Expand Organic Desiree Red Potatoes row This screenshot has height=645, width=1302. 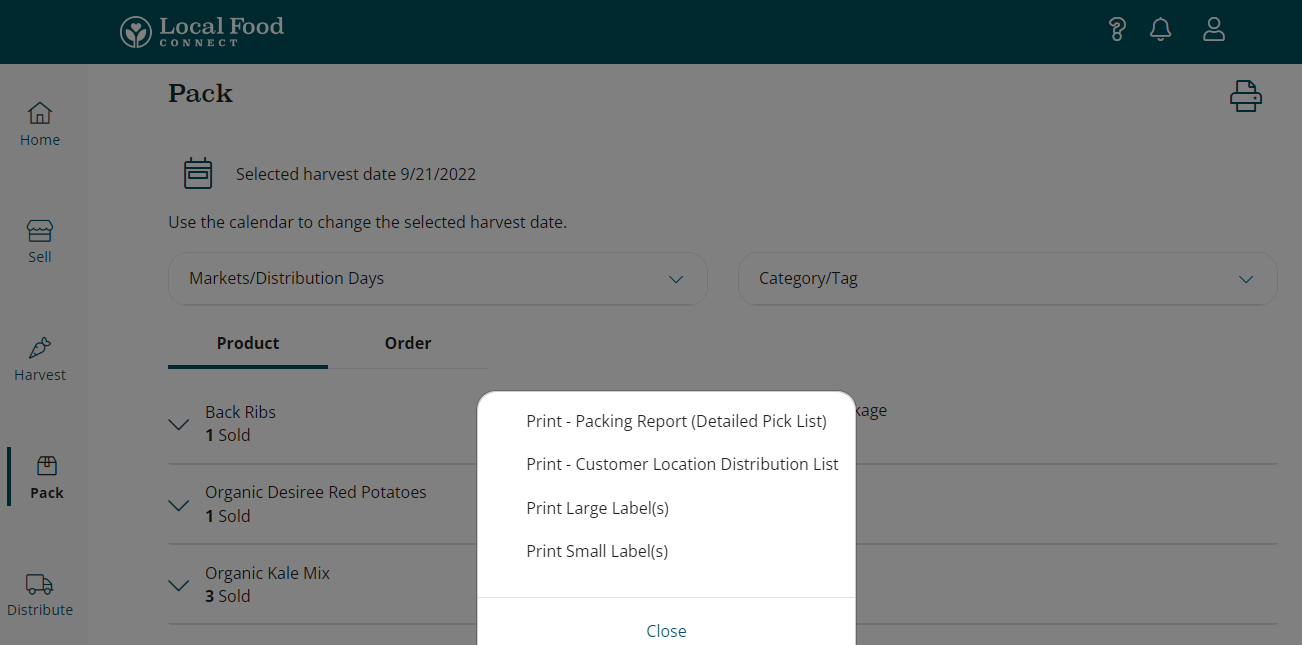coord(179,505)
